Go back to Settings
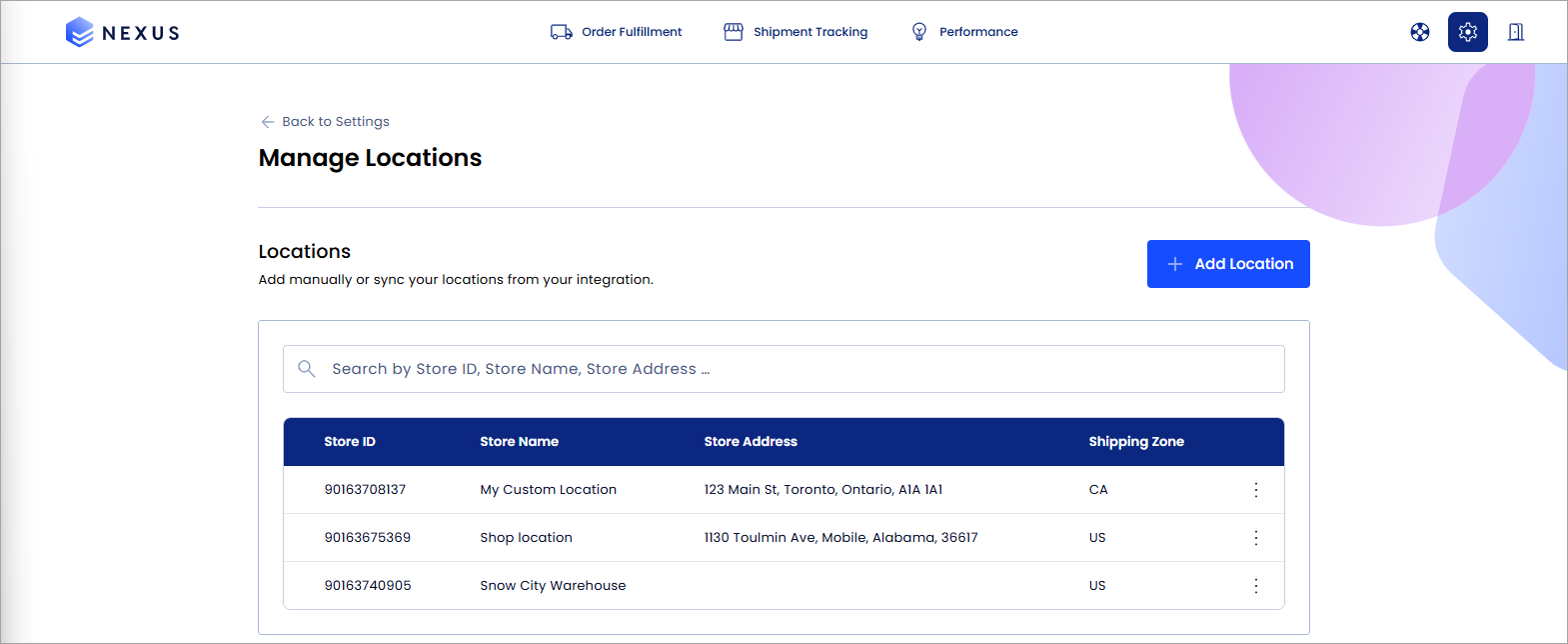 (x=325, y=121)
